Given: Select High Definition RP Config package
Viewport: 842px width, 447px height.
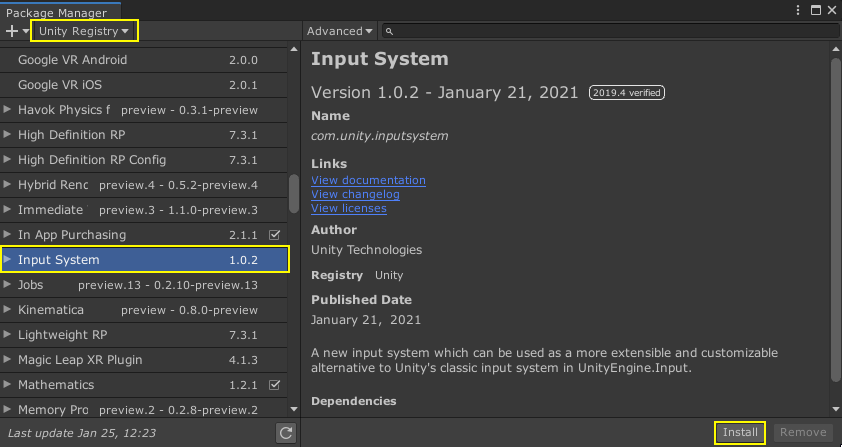Looking at the screenshot, I should coord(143,160).
